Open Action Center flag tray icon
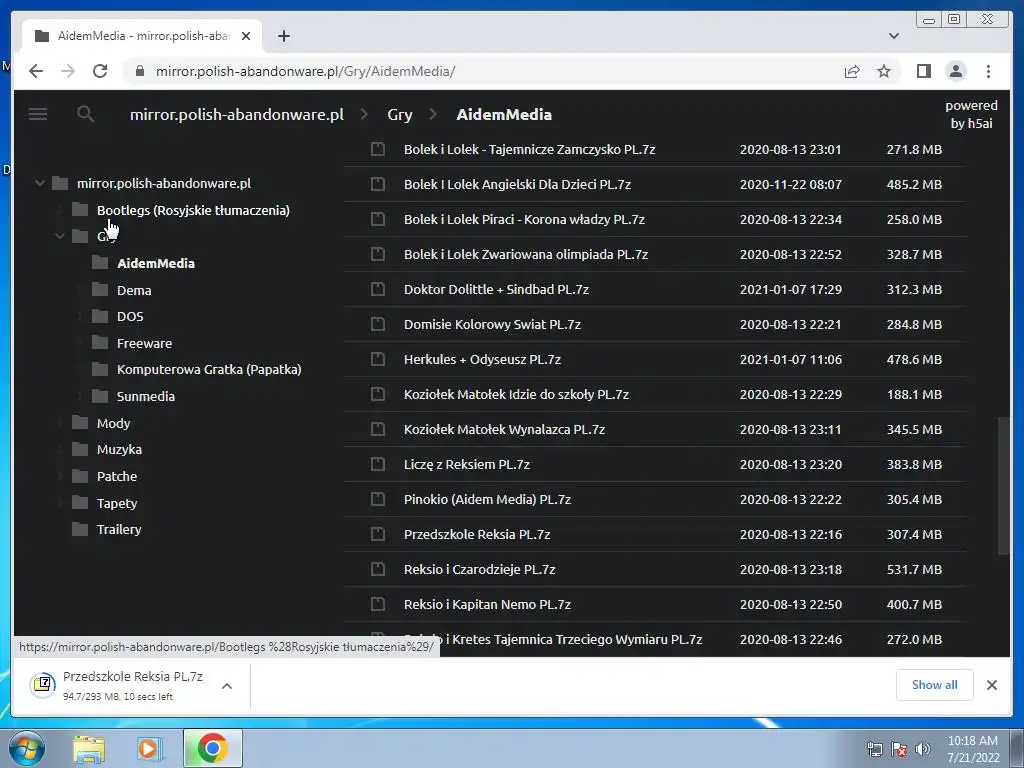Viewport: 1024px width, 768px height. (x=899, y=749)
